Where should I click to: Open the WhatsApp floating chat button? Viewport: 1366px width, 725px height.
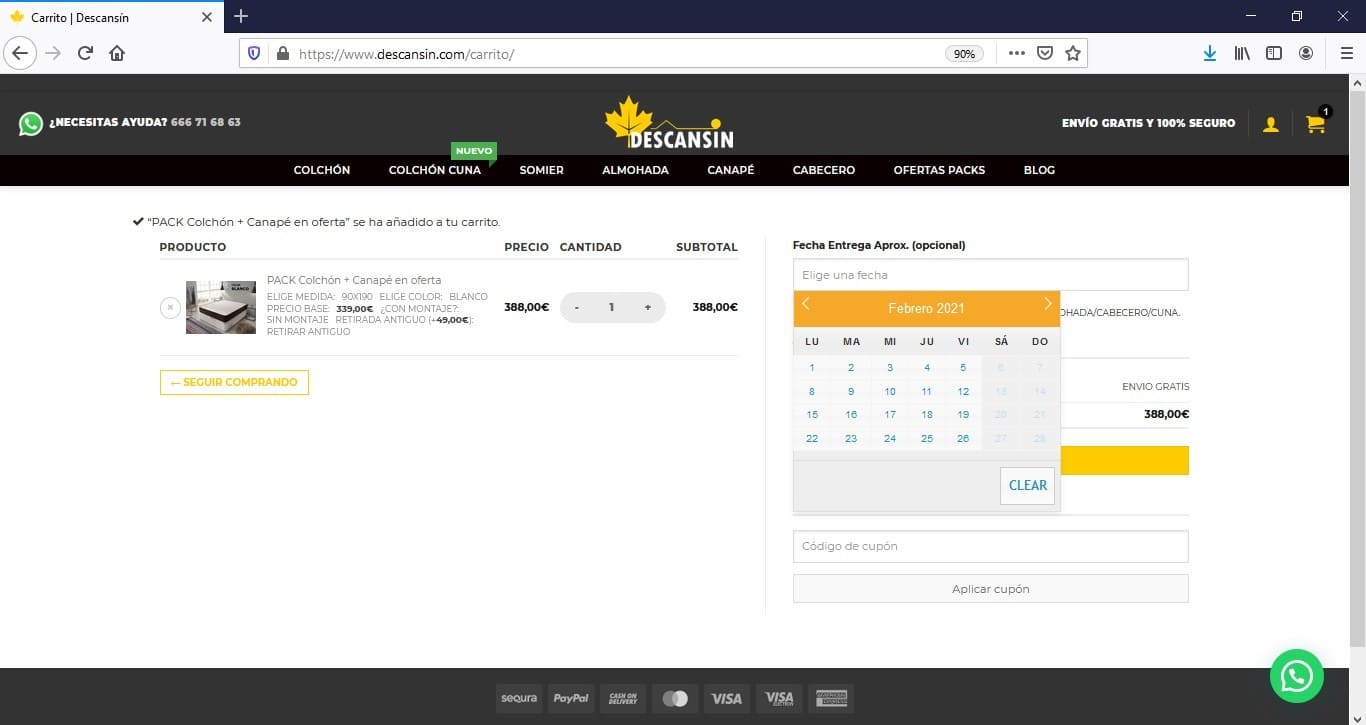click(1296, 676)
